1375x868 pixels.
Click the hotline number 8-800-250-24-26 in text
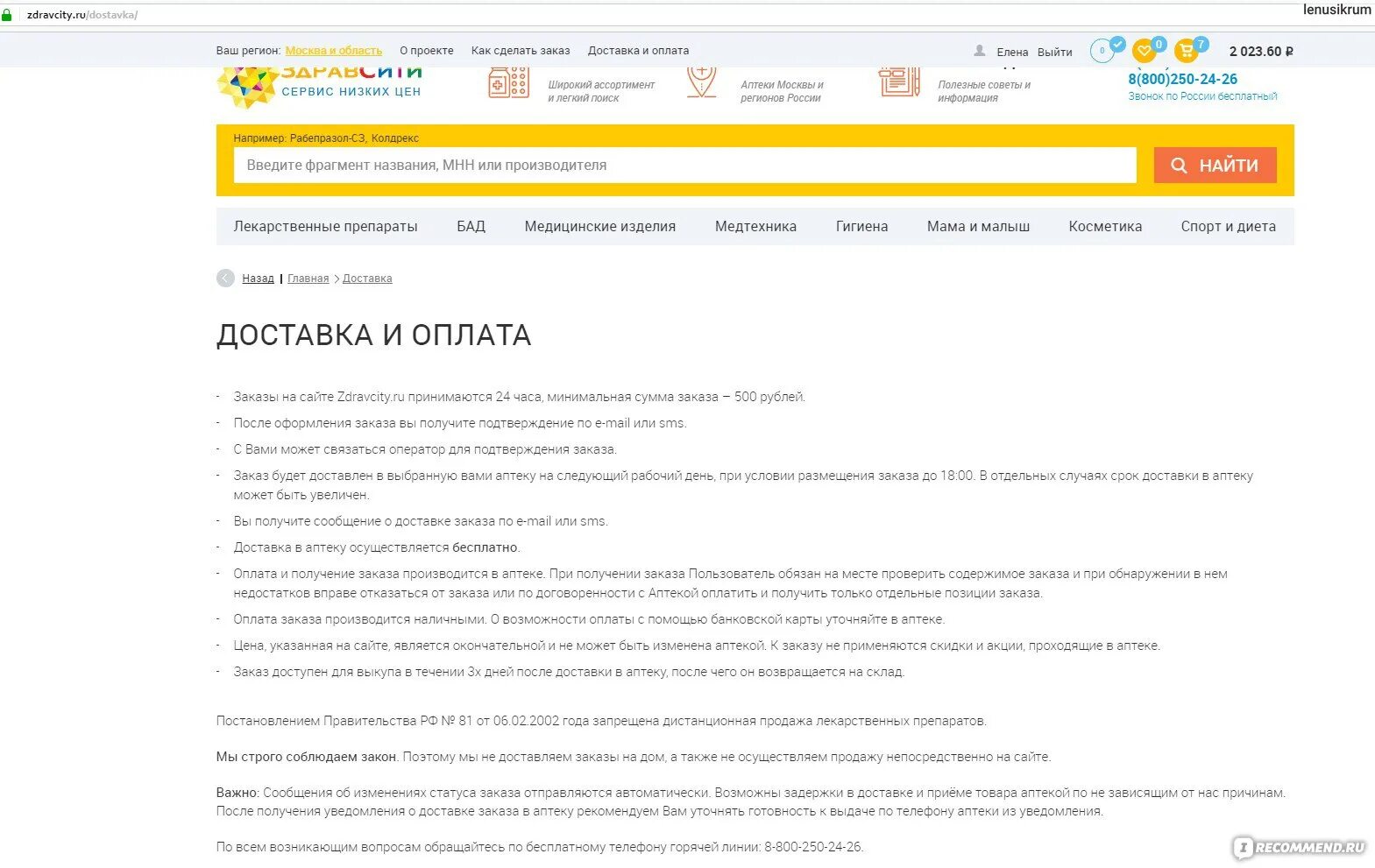pos(812,847)
